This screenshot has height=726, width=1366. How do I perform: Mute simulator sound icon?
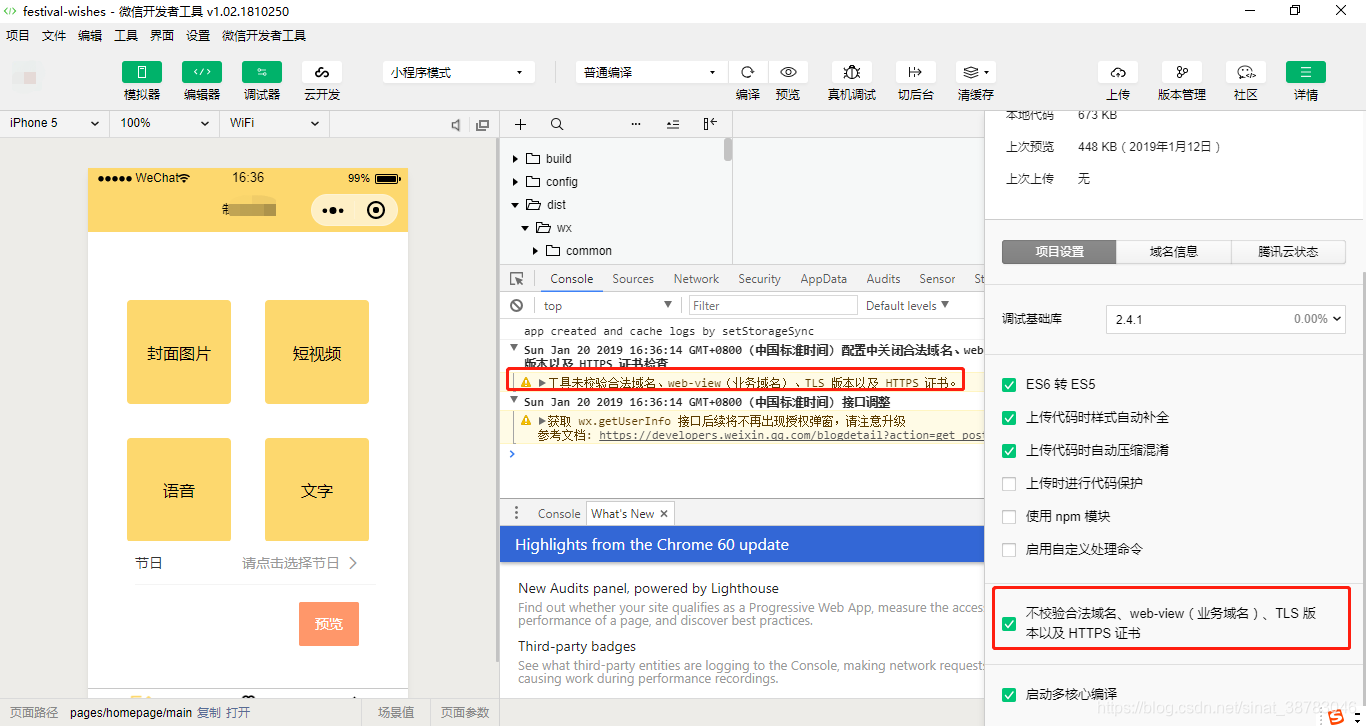tap(456, 124)
